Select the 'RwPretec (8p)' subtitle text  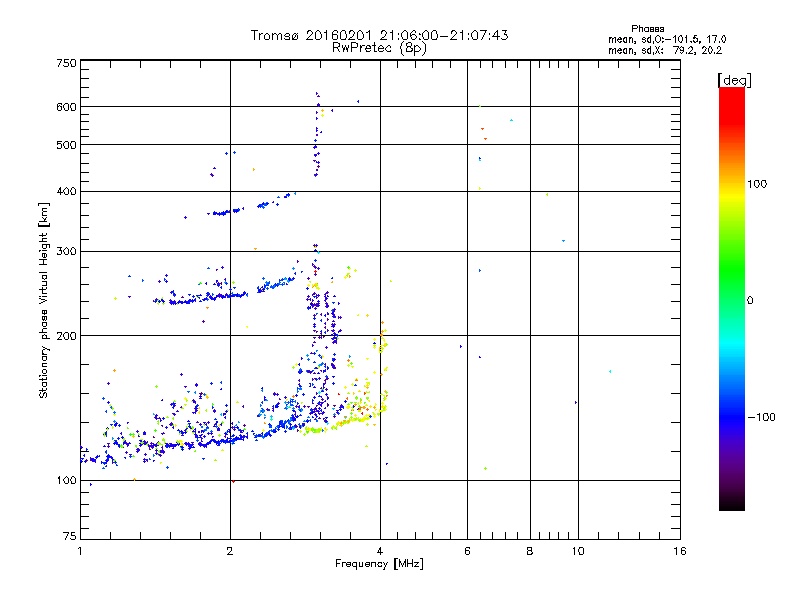click(x=379, y=48)
